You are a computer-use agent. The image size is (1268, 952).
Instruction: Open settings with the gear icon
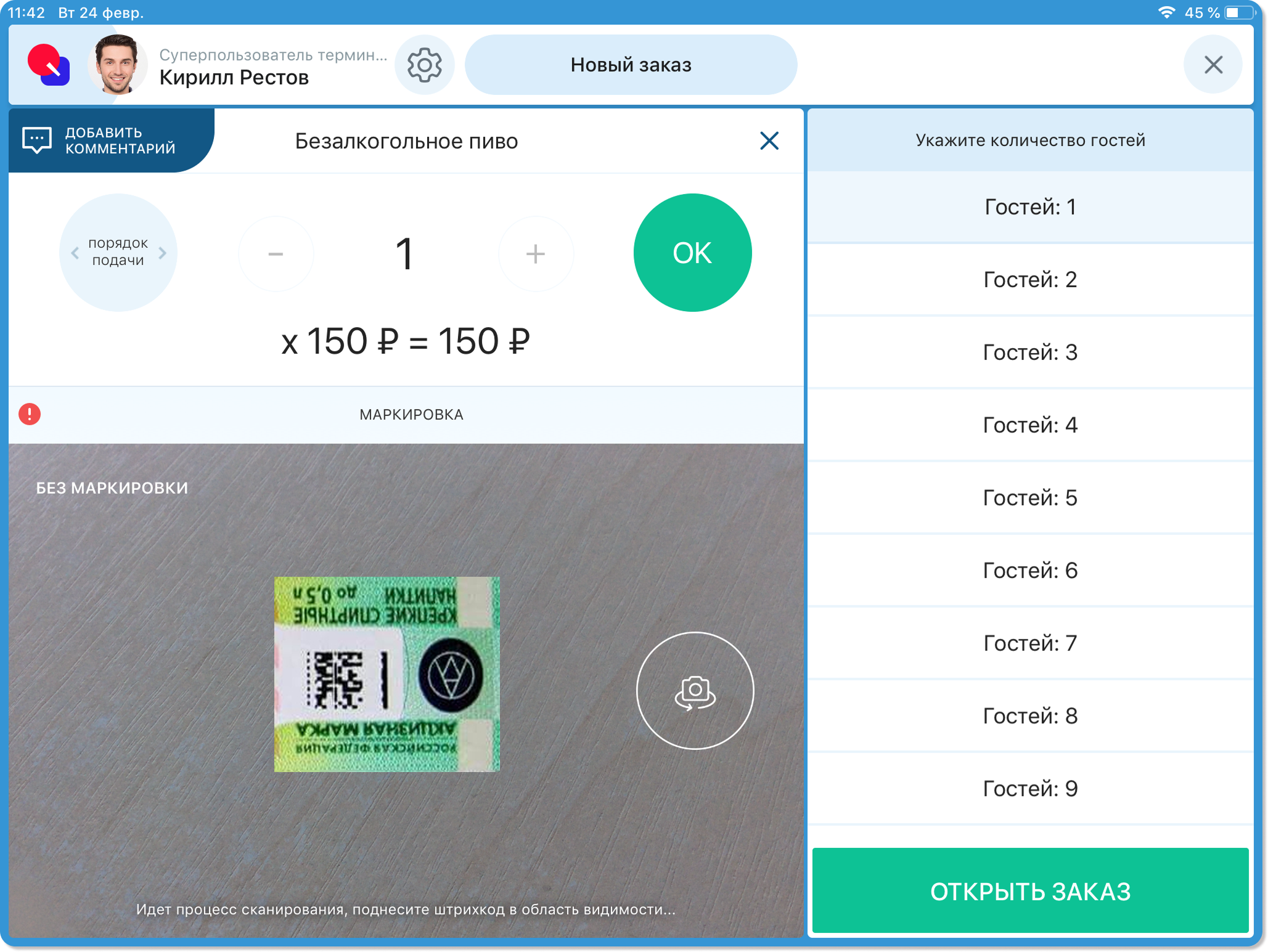(x=424, y=65)
